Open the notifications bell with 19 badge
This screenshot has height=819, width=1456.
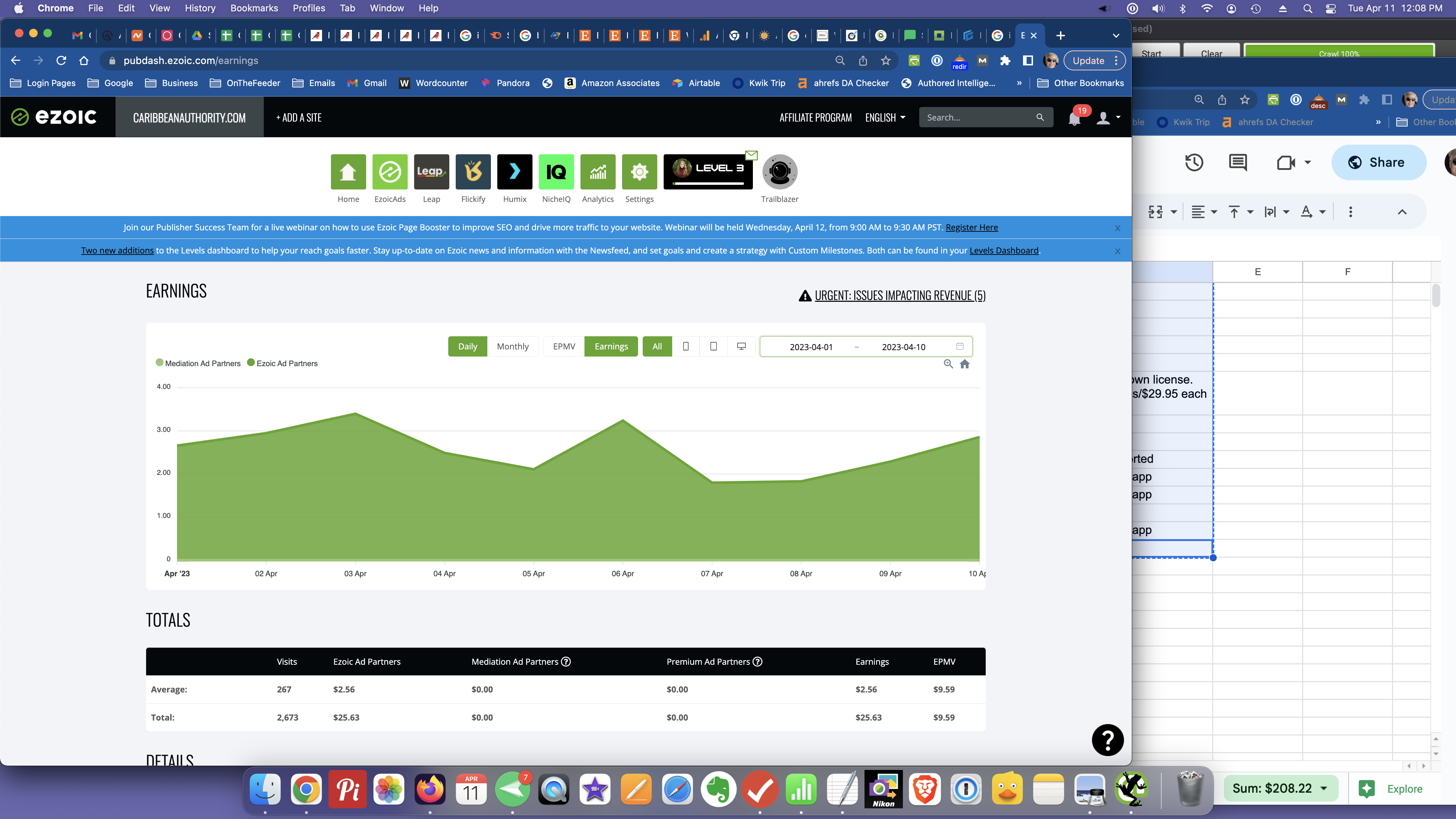click(x=1075, y=118)
